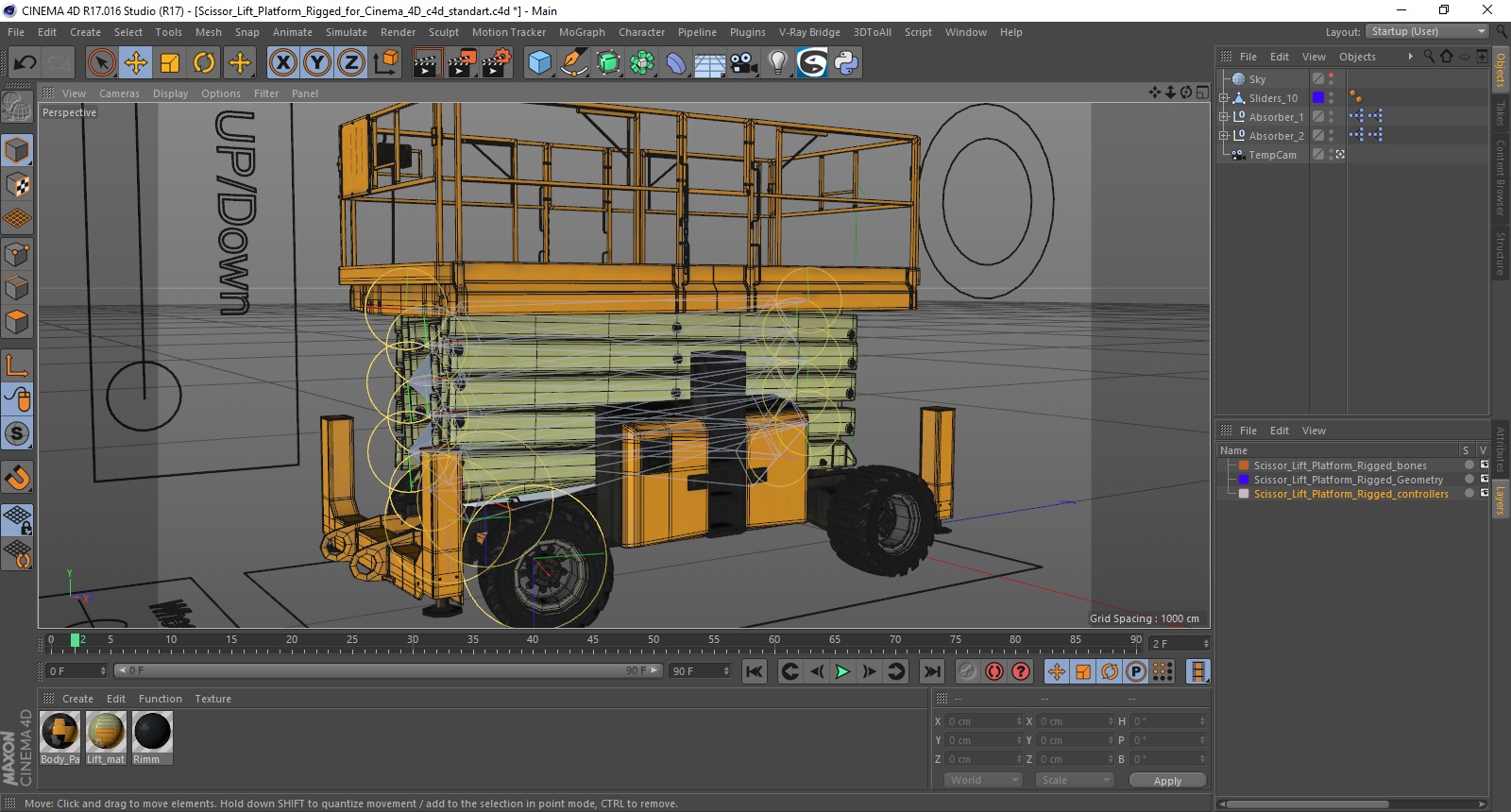This screenshot has width=1511, height=812.
Task: Open the MoGraph menu
Action: click(581, 32)
